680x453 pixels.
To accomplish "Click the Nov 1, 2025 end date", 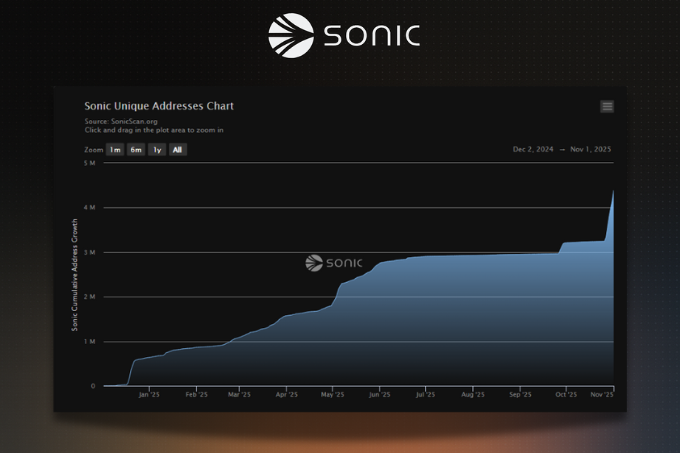I will click(590, 149).
